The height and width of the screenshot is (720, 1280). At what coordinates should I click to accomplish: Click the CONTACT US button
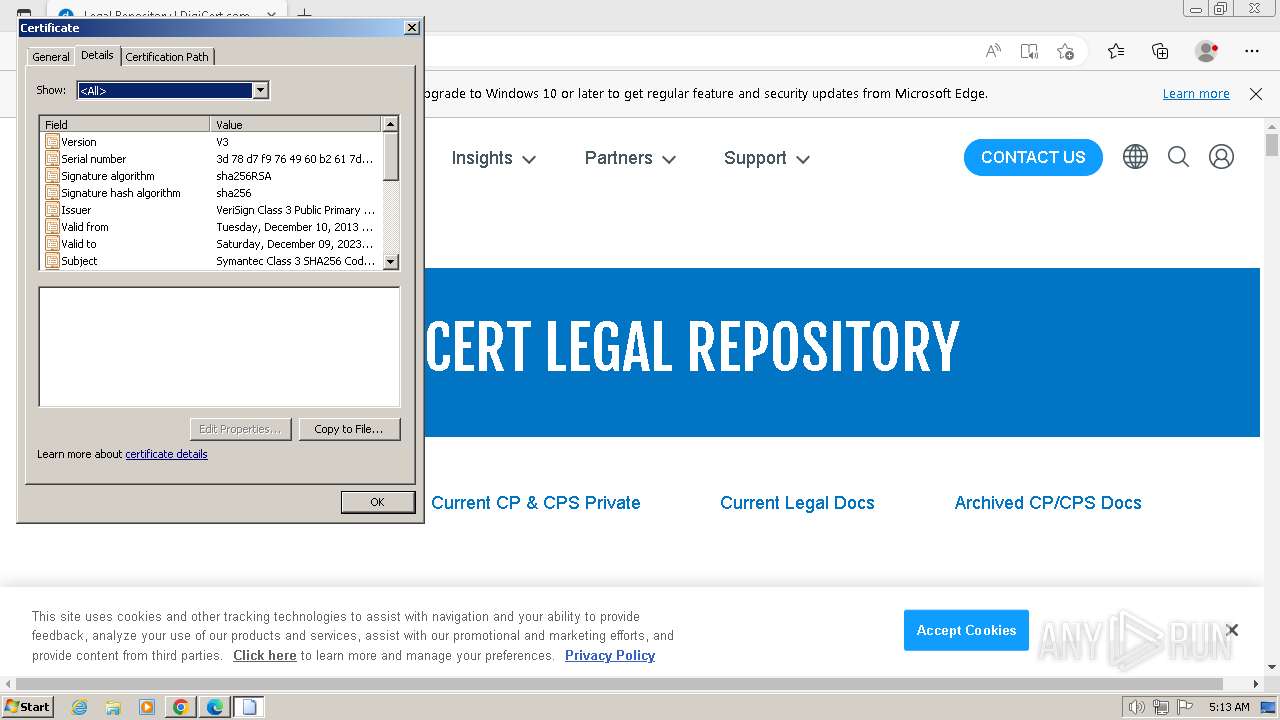[1033, 157]
